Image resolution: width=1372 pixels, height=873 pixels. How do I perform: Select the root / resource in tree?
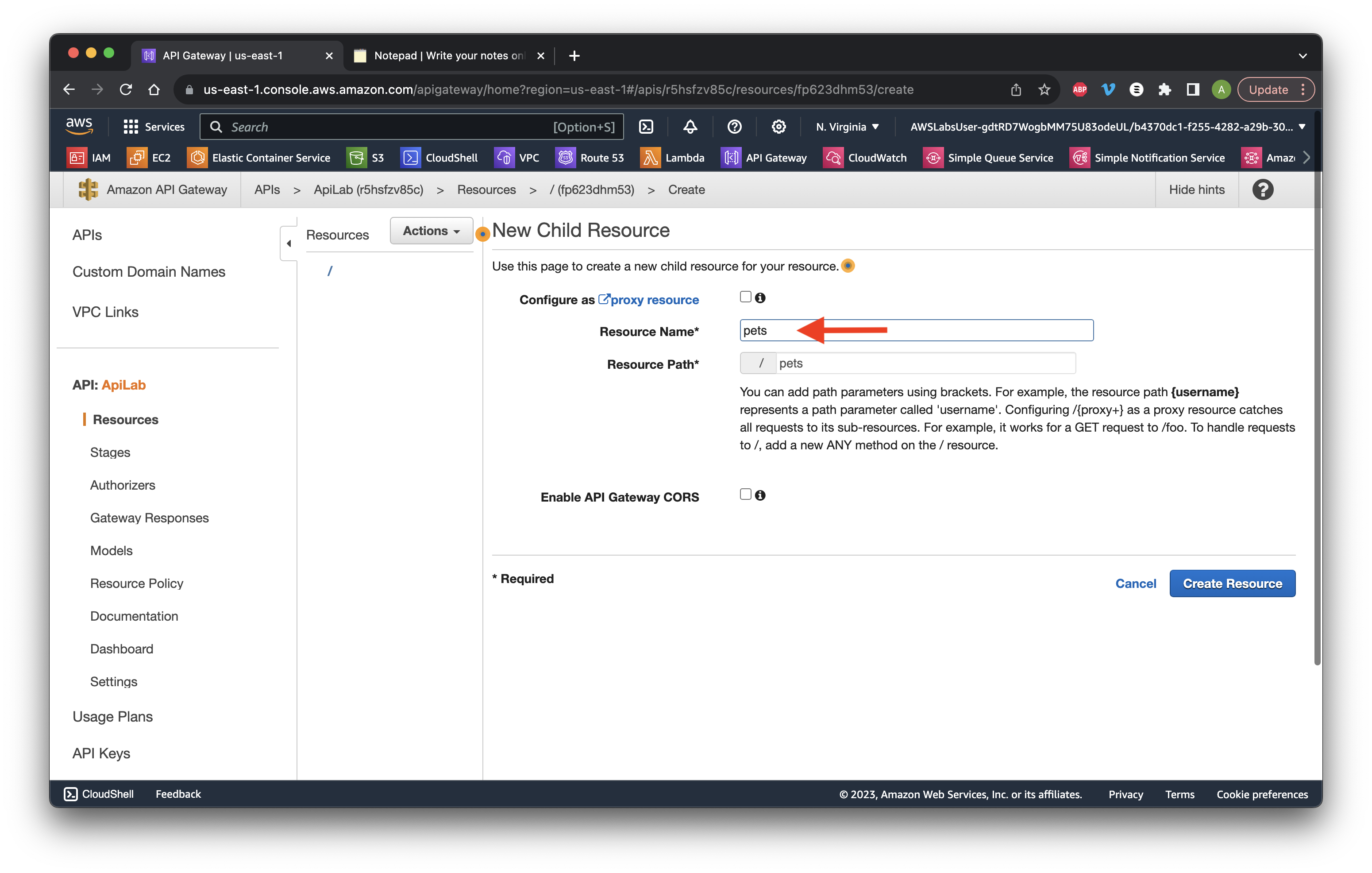(329, 271)
